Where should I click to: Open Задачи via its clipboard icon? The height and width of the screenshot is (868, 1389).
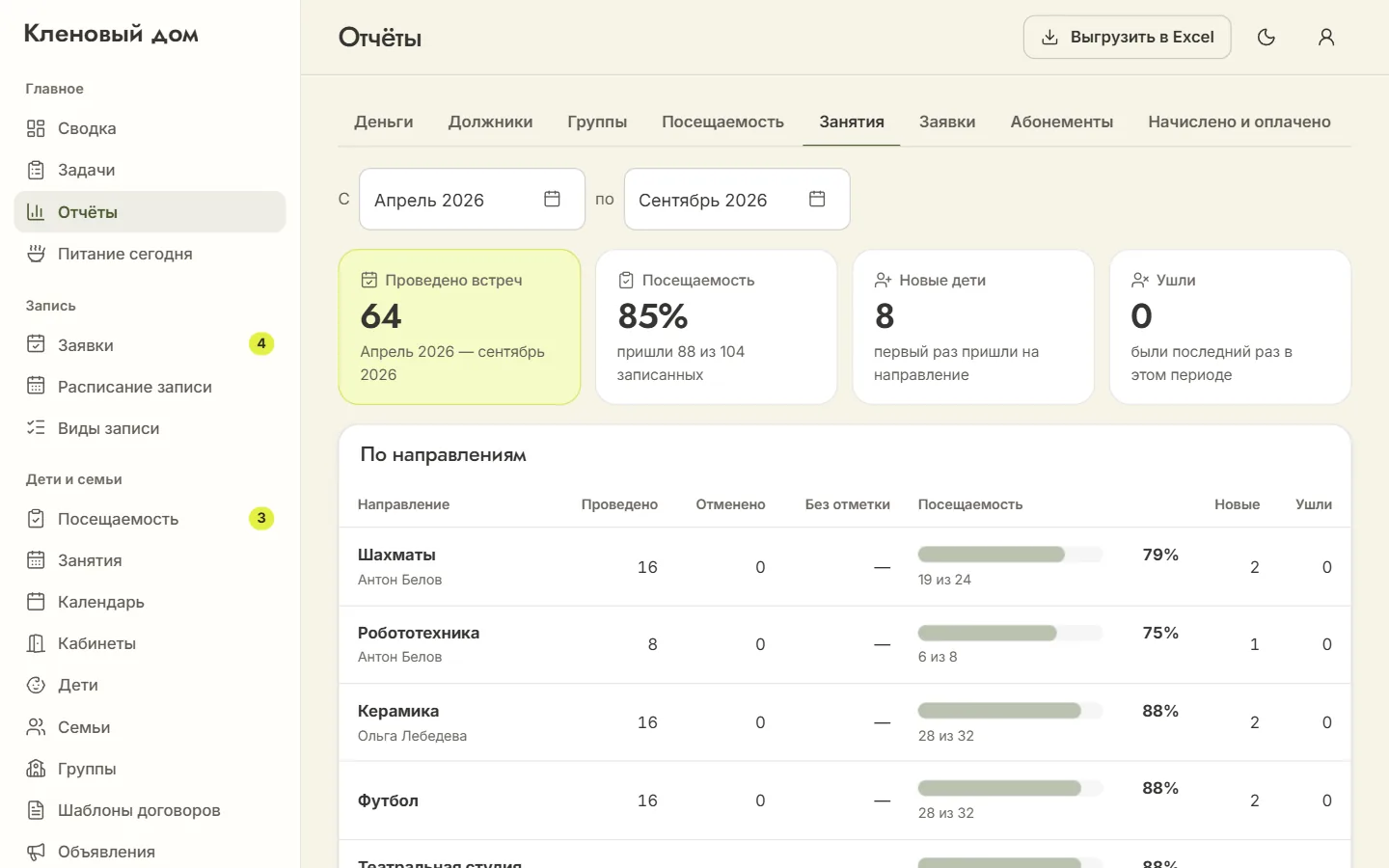(x=36, y=170)
